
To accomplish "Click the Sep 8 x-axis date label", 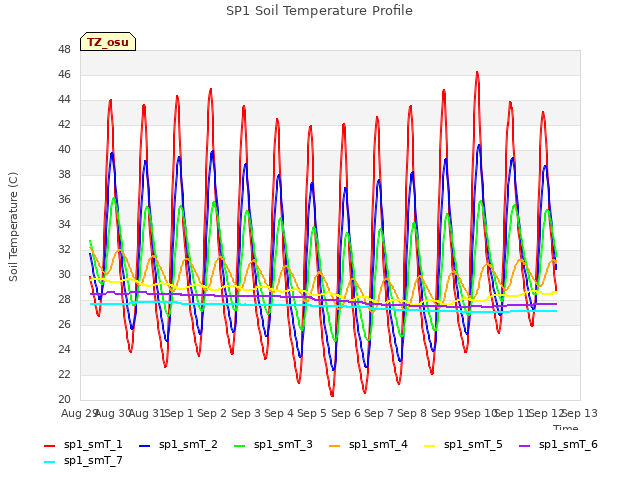I will point(412,413).
